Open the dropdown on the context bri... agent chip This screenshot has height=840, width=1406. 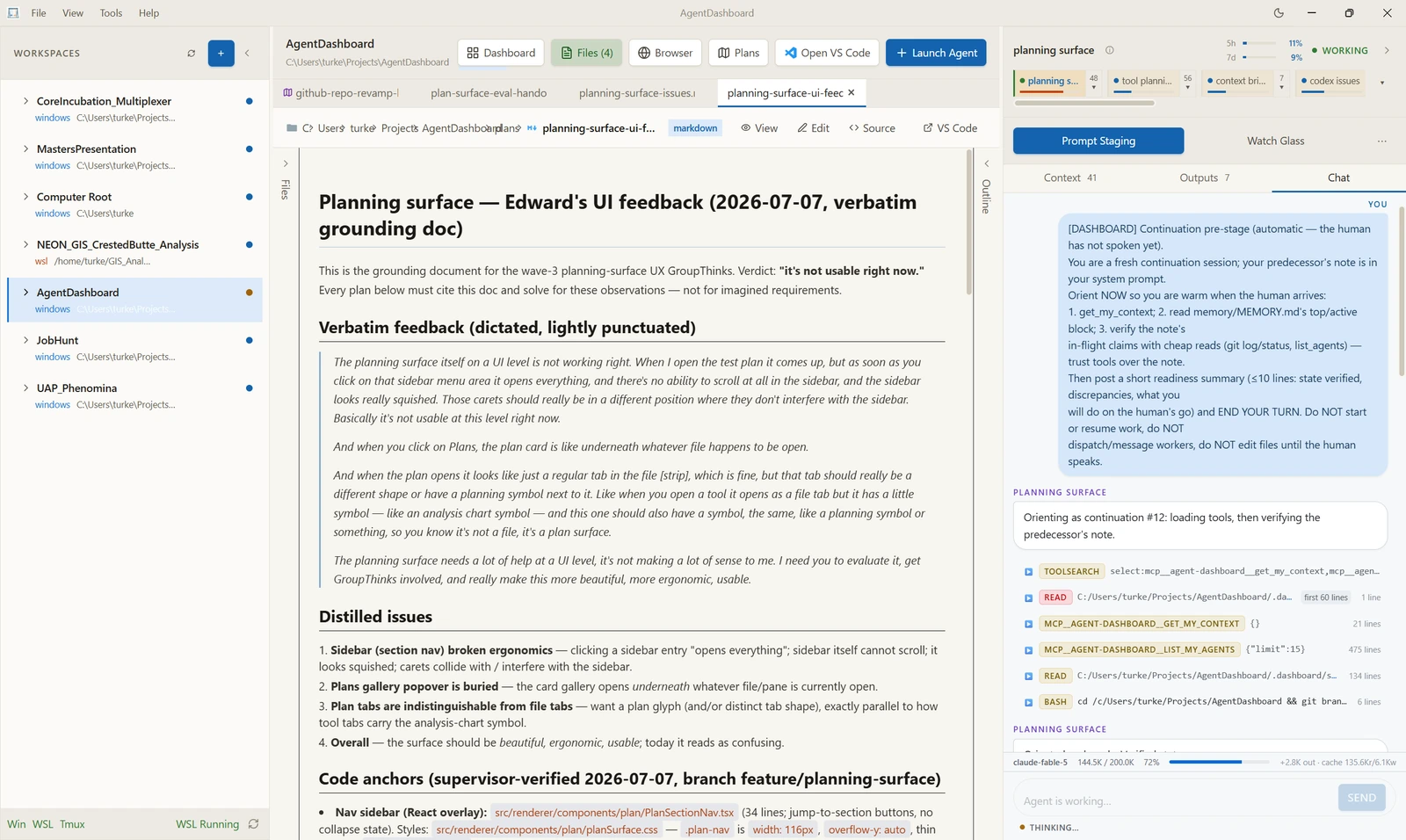coord(1281,87)
